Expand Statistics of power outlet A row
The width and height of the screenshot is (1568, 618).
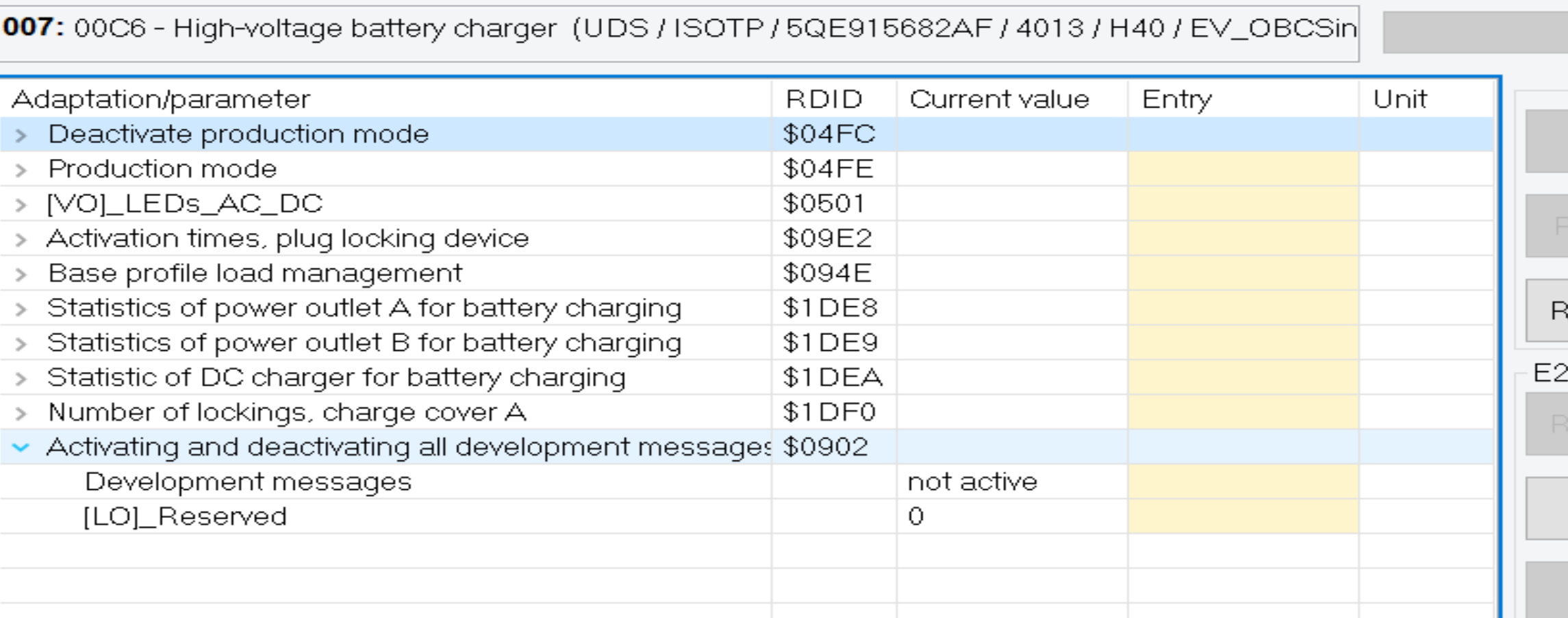[x=21, y=309]
